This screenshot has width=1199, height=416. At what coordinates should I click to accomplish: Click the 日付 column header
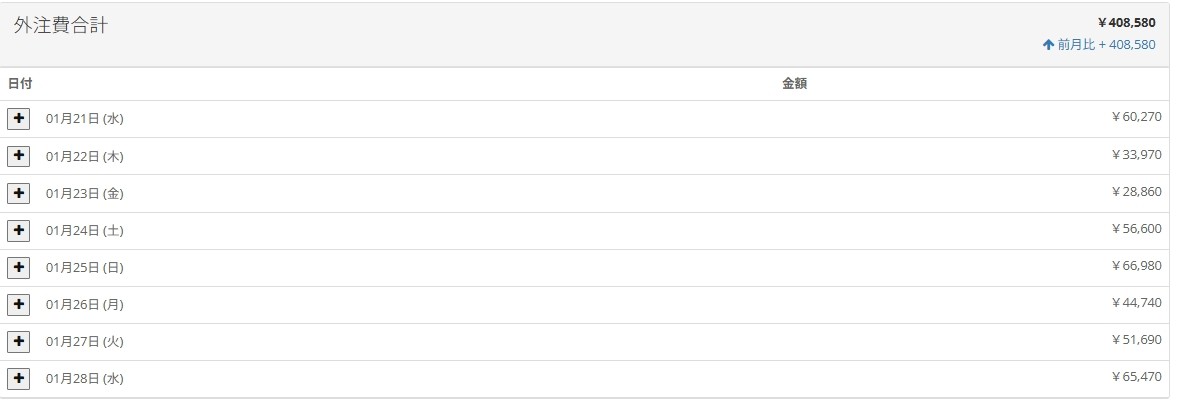point(20,84)
